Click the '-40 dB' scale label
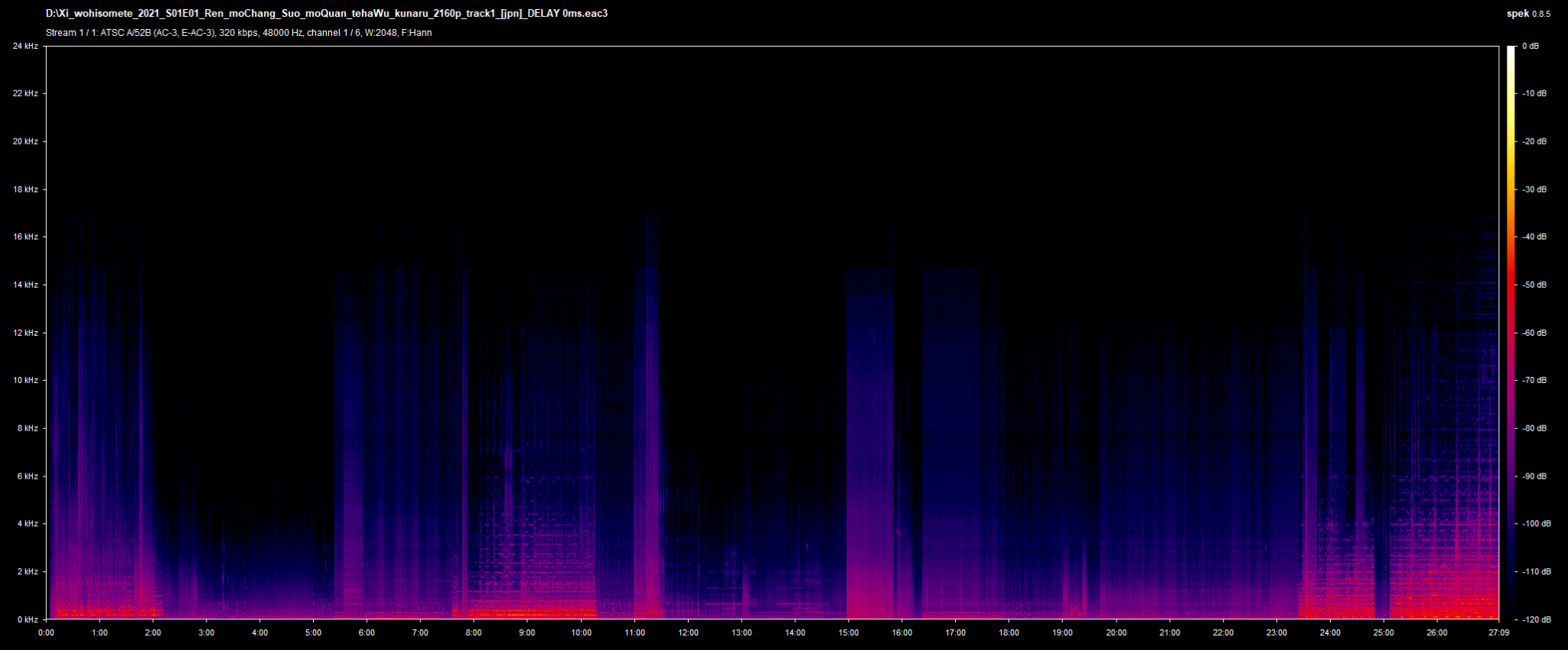Image resolution: width=1568 pixels, height=650 pixels. (x=1534, y=237)
